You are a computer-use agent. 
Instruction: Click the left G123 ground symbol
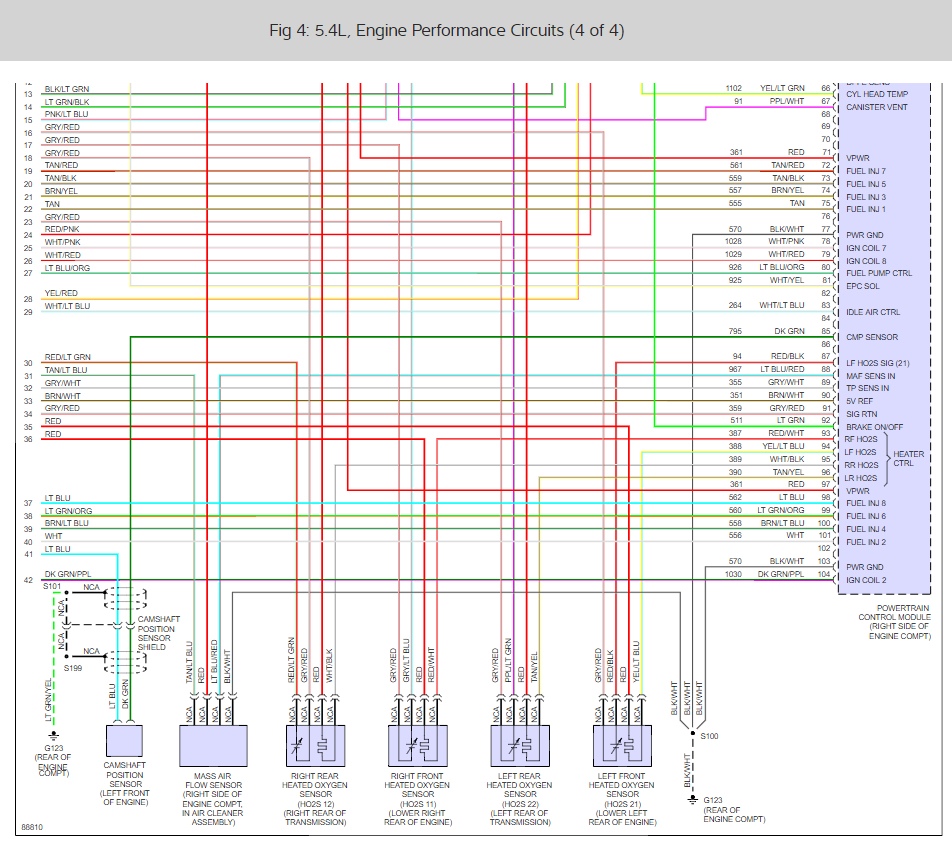pos(53,736)
